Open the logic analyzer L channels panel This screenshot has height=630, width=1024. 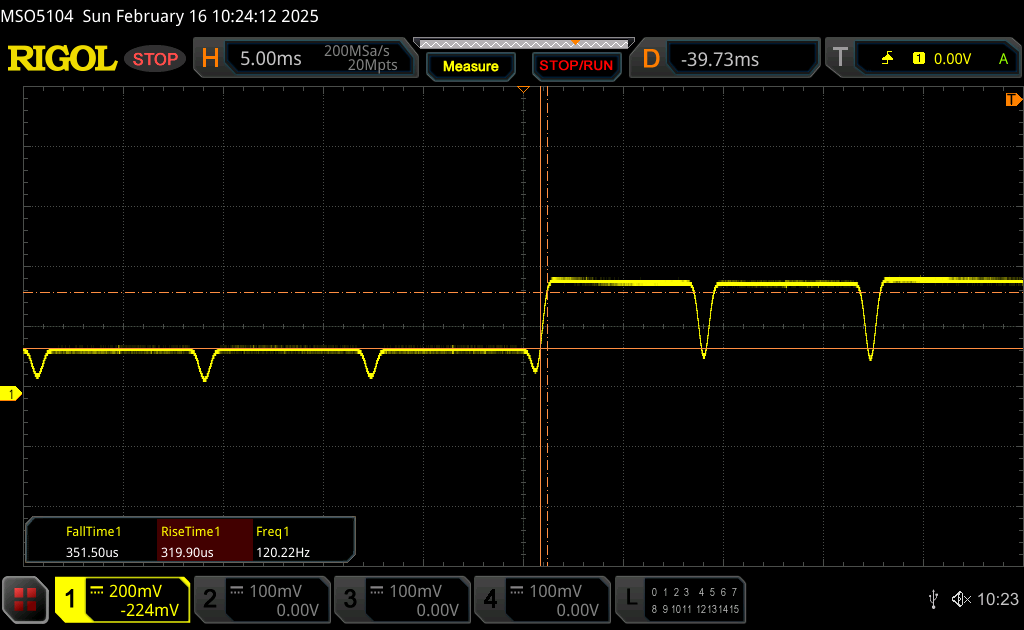coord(680,600)
